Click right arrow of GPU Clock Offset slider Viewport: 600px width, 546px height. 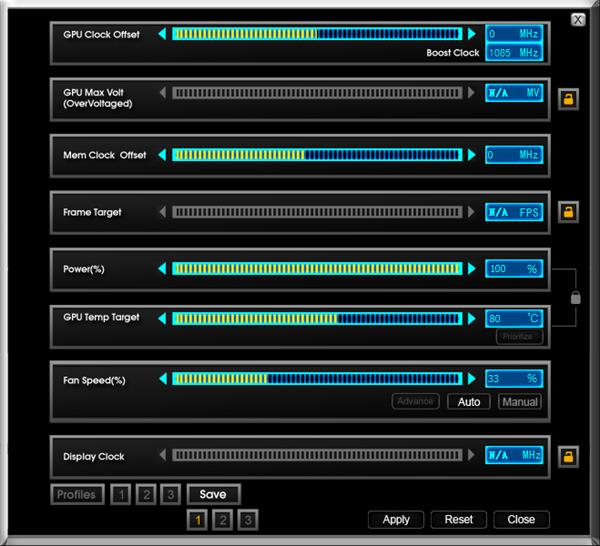coord(472,34)
